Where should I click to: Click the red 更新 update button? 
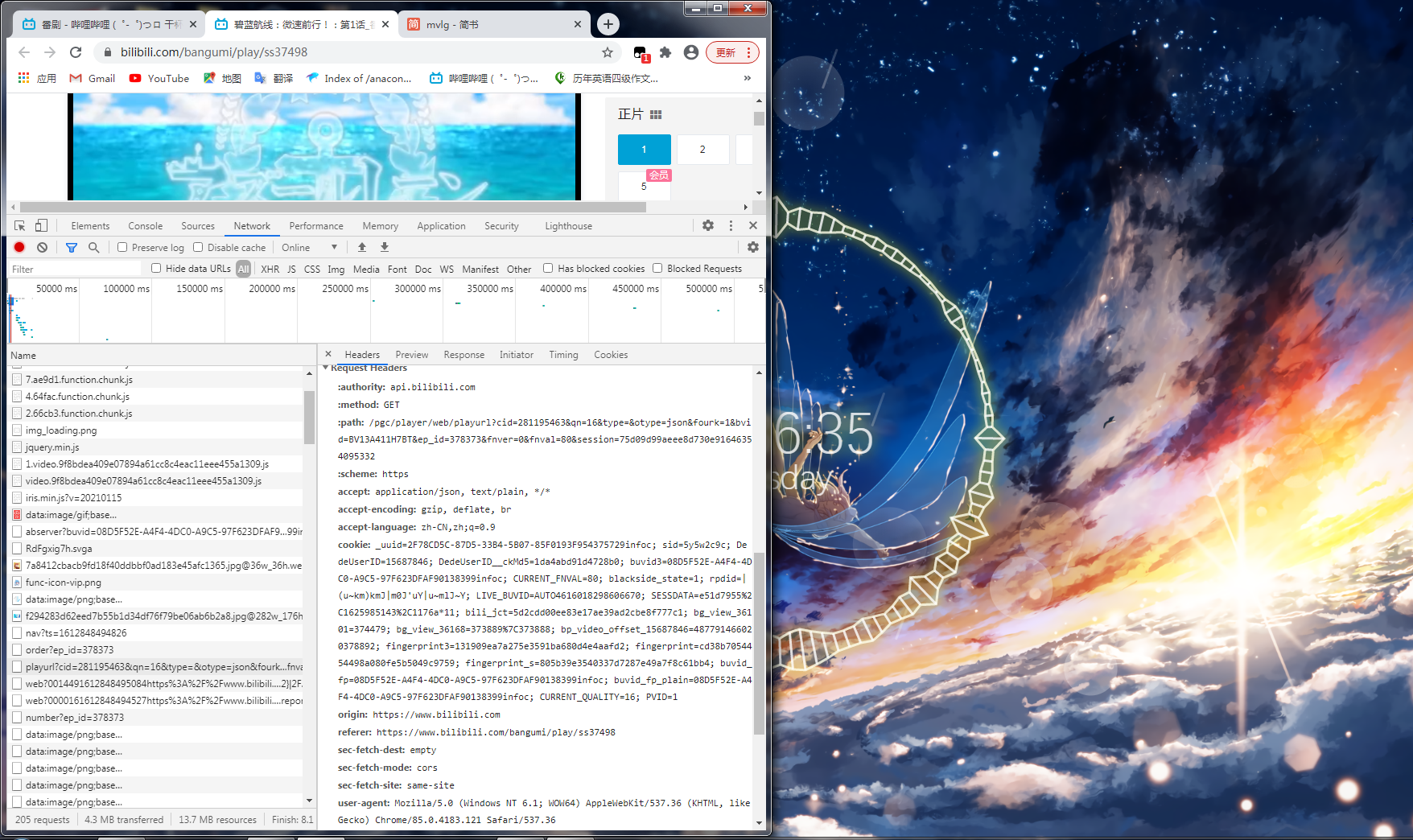point(732,52)
